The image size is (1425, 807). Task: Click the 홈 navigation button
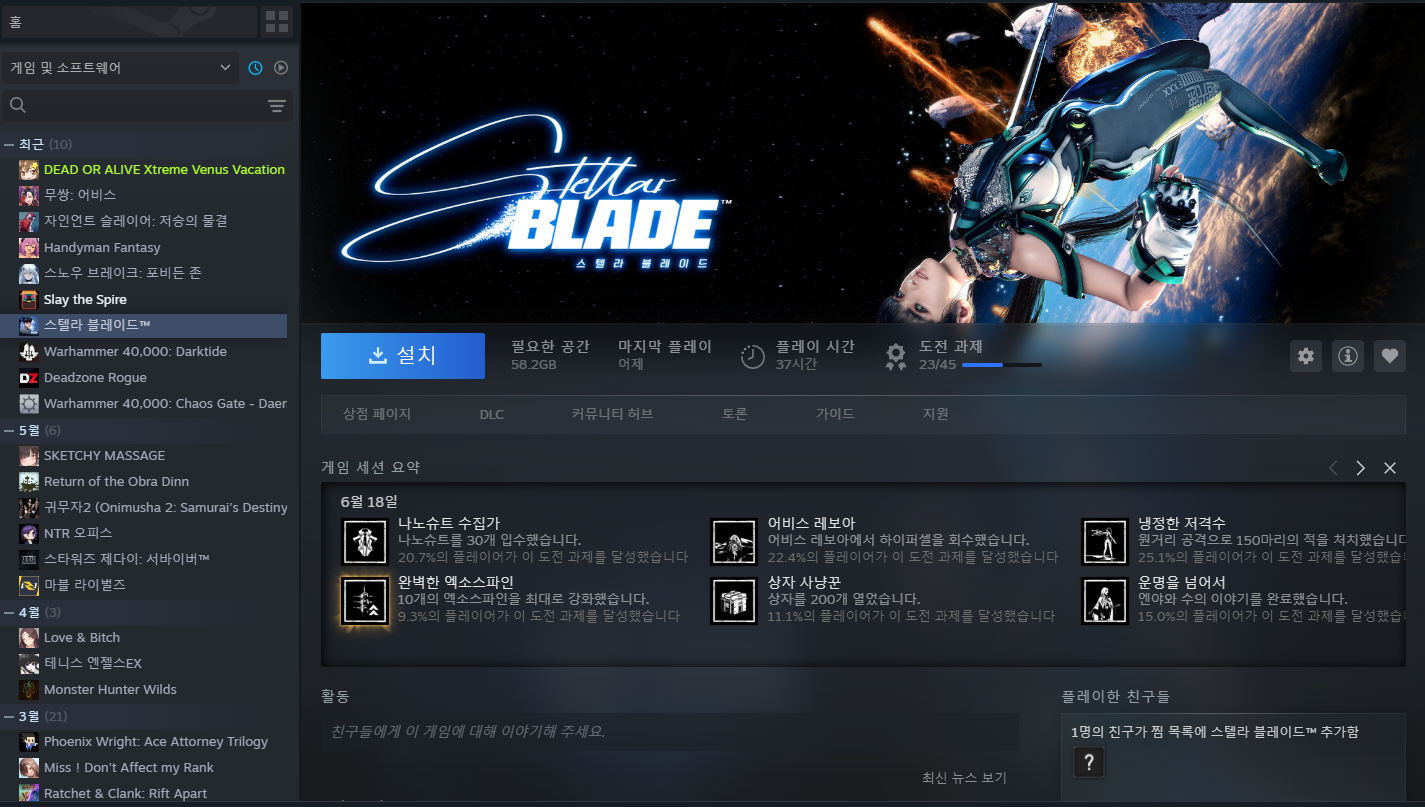[128, 21]
